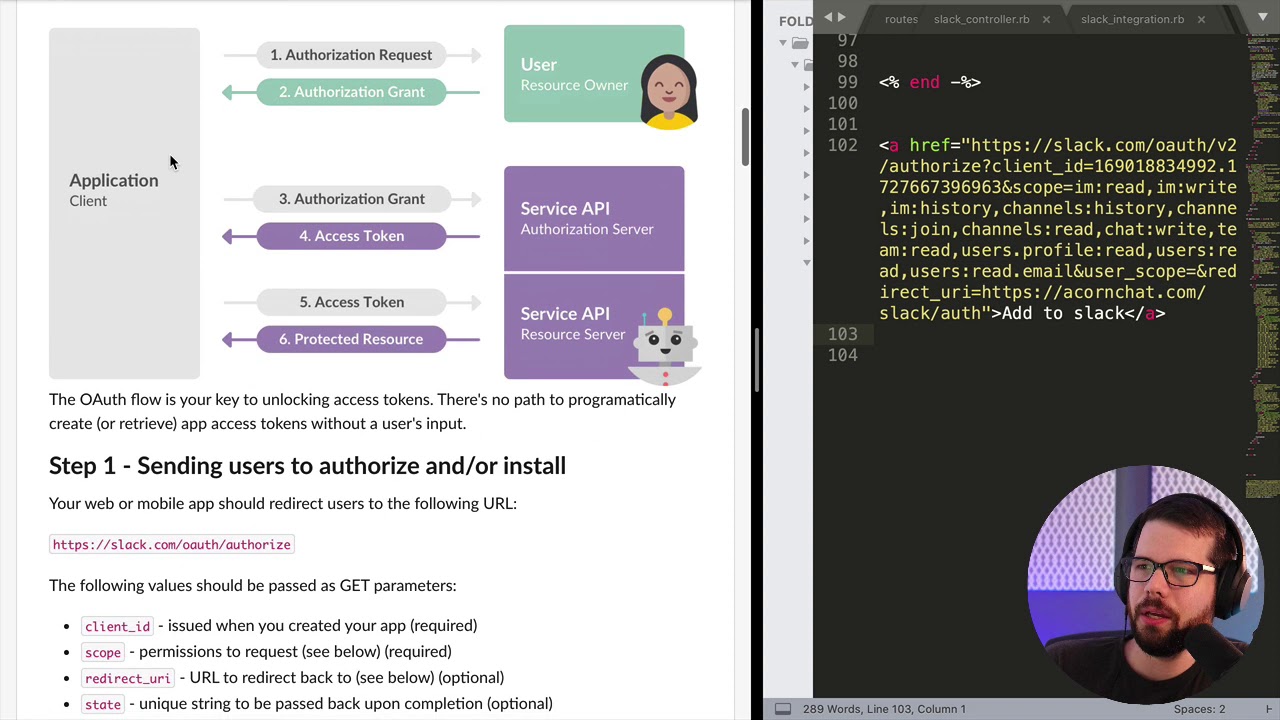The width and height of the screenshot is (1280, 720).
Task: Open the slack.com/oauth/authorize URL link
Action: click(x=171, y=545)
